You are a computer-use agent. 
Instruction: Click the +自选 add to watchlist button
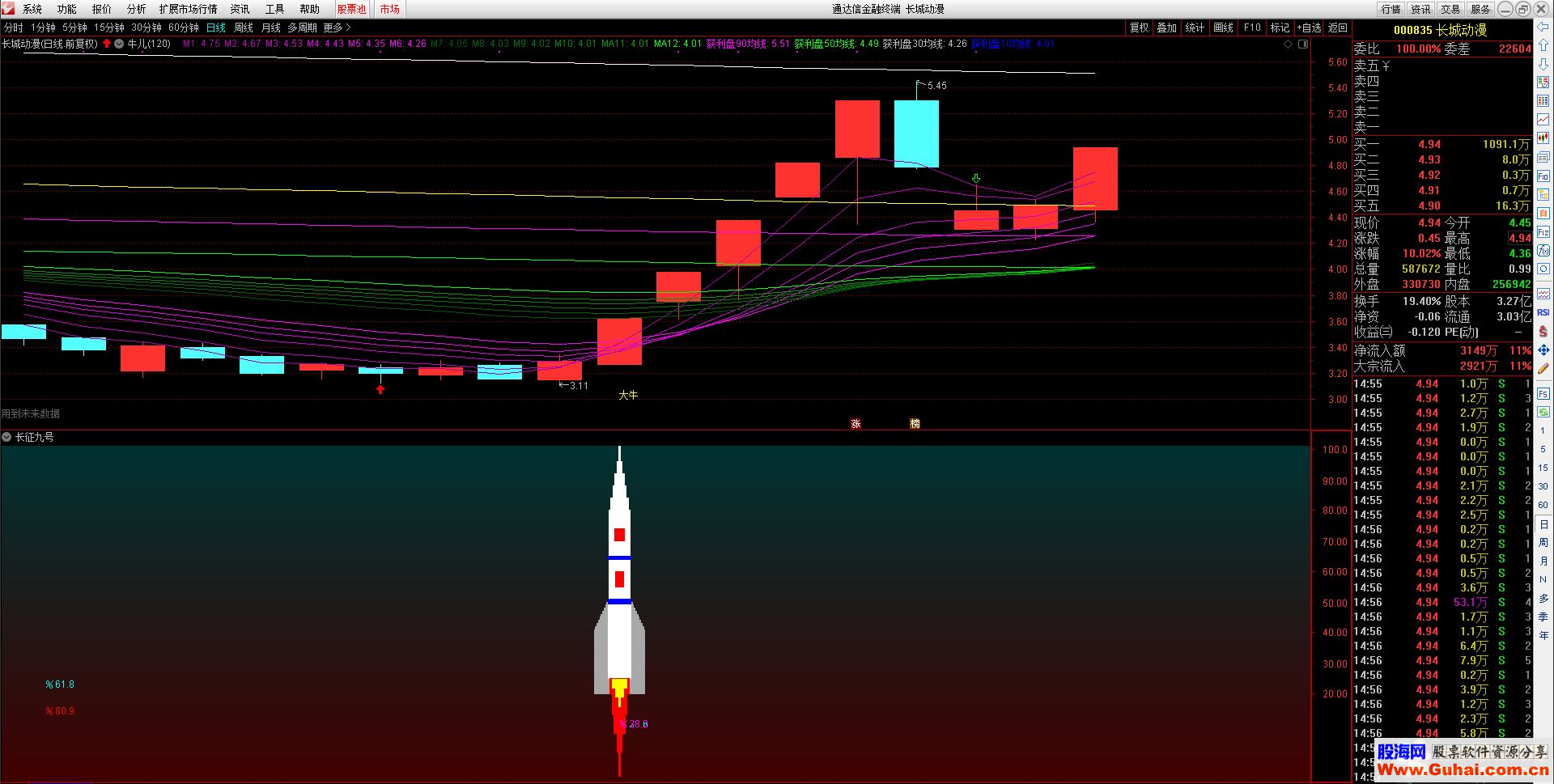(1309, 28)
